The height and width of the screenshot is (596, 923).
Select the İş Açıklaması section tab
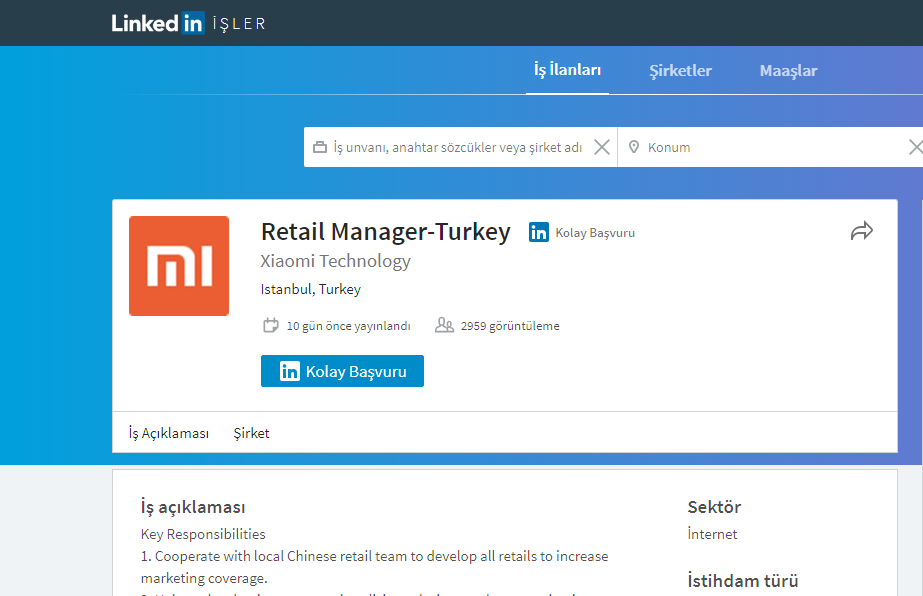(169, 433)
